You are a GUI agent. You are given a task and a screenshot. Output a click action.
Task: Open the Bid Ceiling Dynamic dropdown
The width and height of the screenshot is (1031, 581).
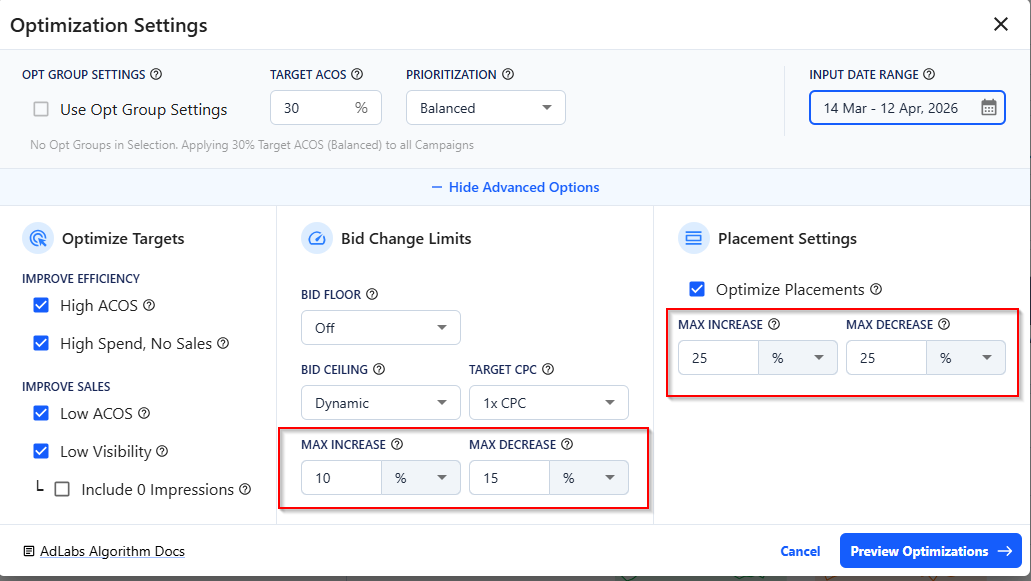(x=374, y=403)
